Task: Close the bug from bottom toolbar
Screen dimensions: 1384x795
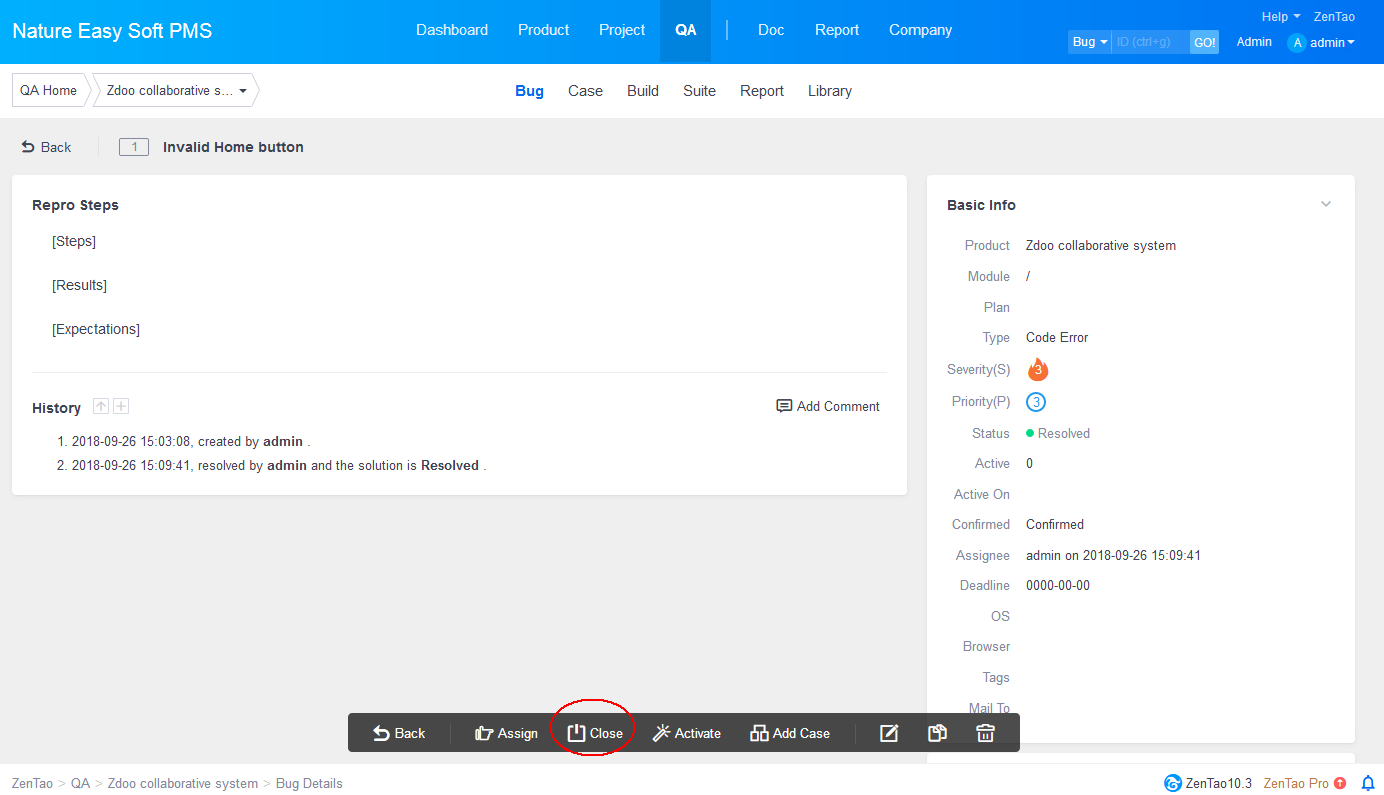Action: coord(596,733)
